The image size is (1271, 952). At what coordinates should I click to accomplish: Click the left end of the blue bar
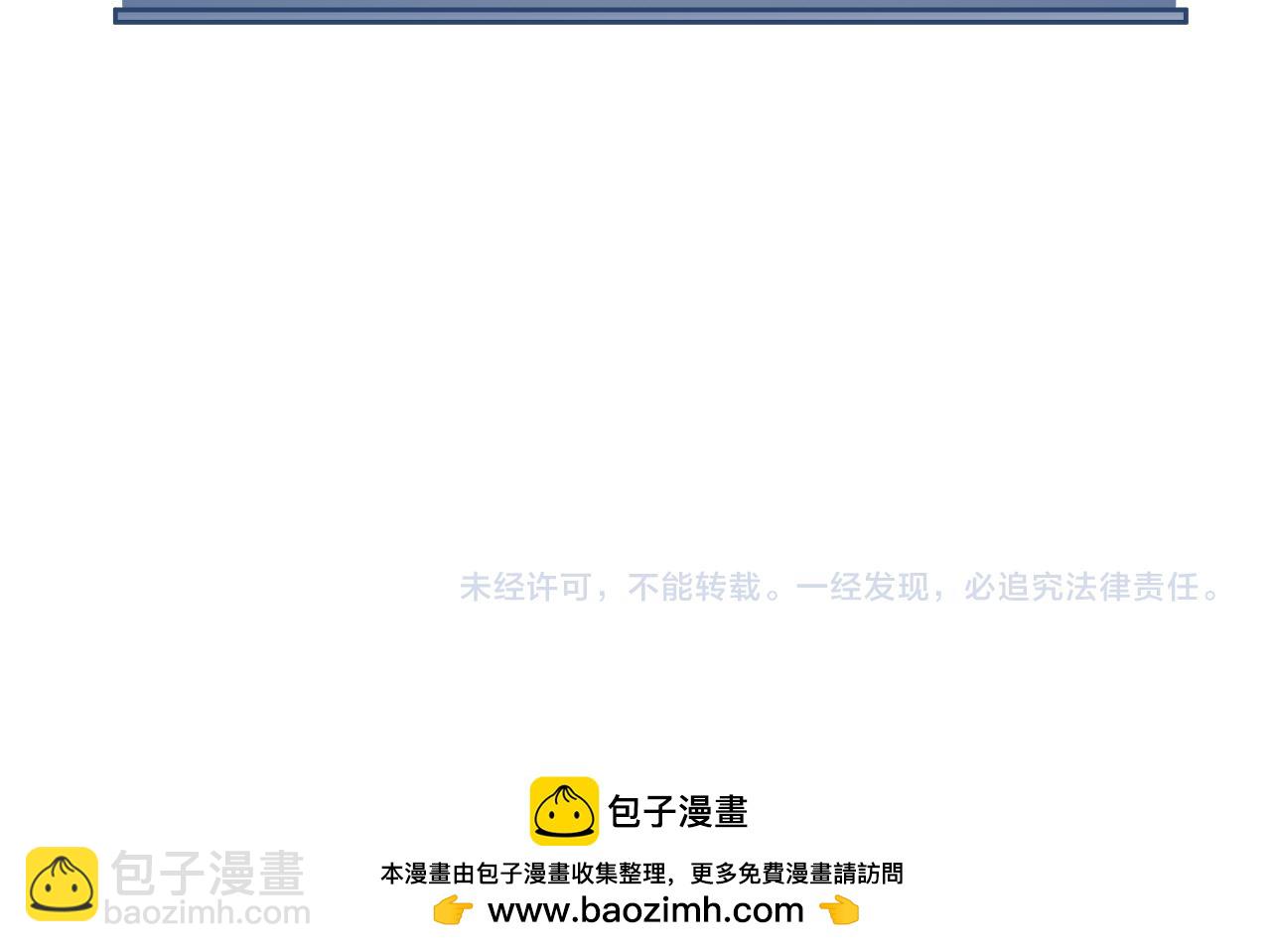pyautogui.click(x=121, y=15)
